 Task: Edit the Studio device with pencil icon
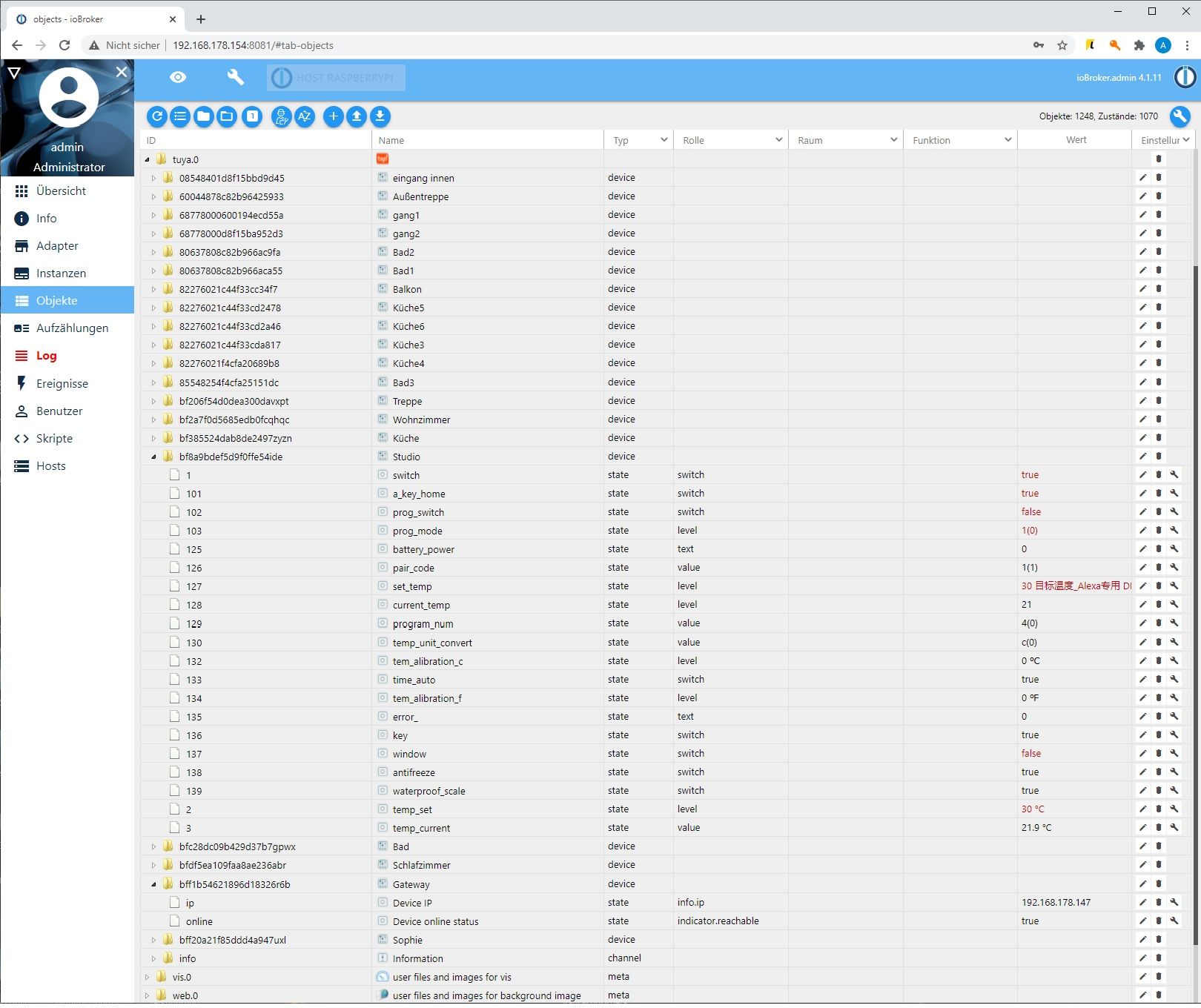[1143, 457]
